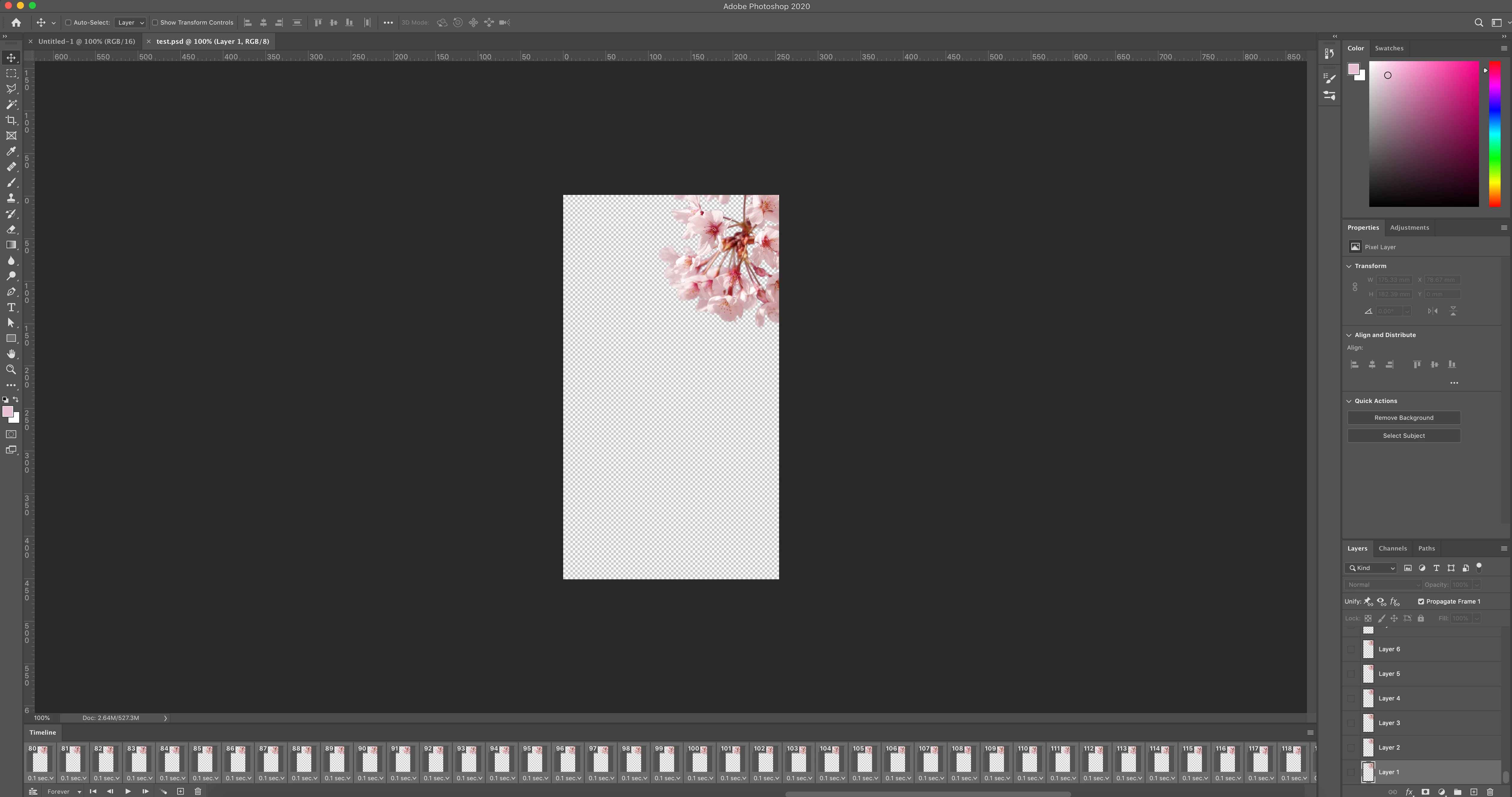Select the Hand tool
The width and height of the screenshot is (1512, 797).
tap(11, 354)
